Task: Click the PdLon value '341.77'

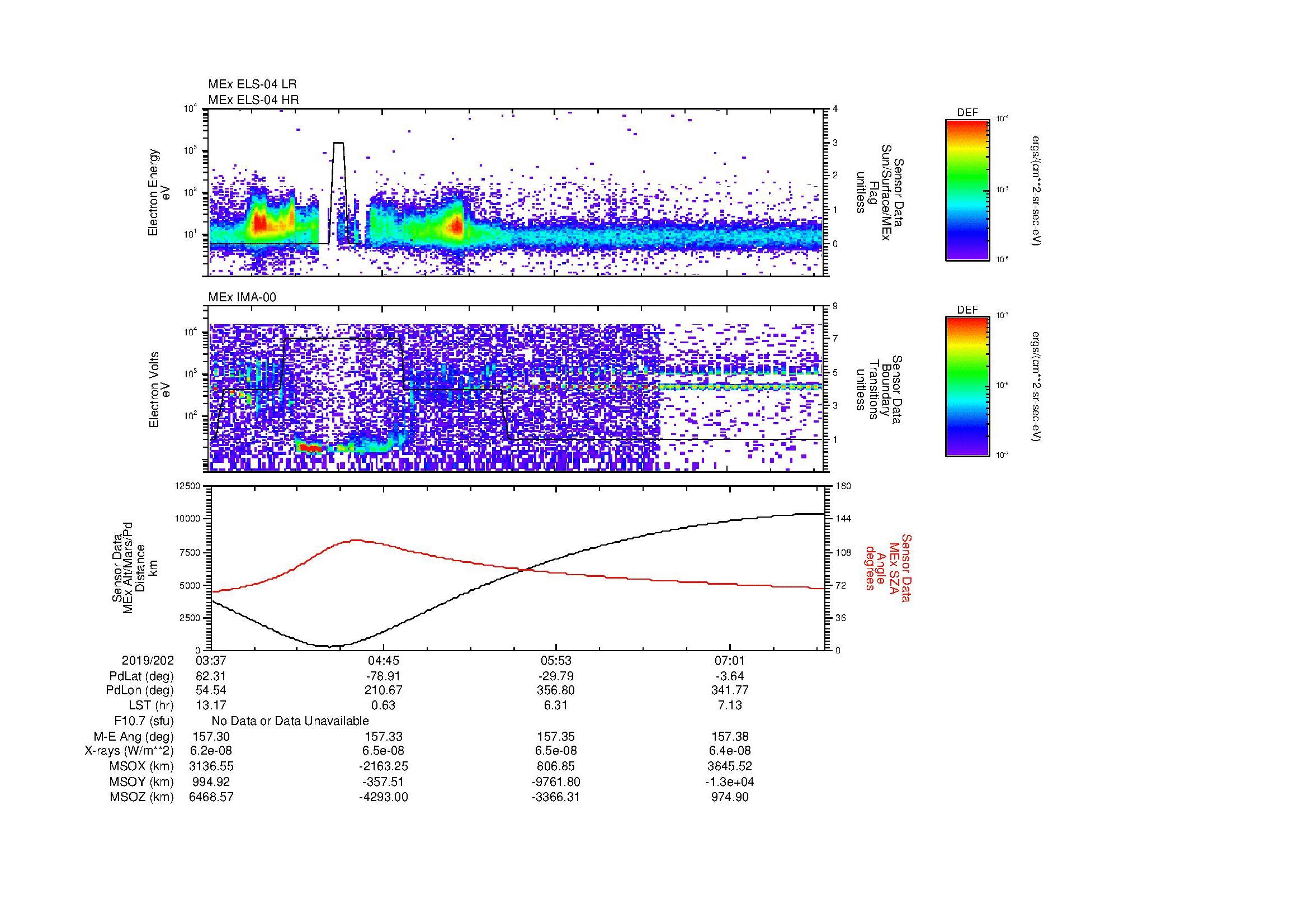Action: [x=729, y=690]
